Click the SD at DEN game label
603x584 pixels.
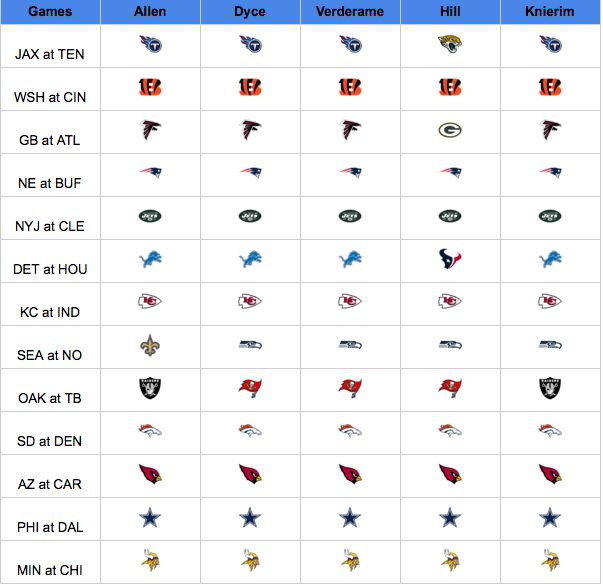pyautogui.click(x=50, y=441)
